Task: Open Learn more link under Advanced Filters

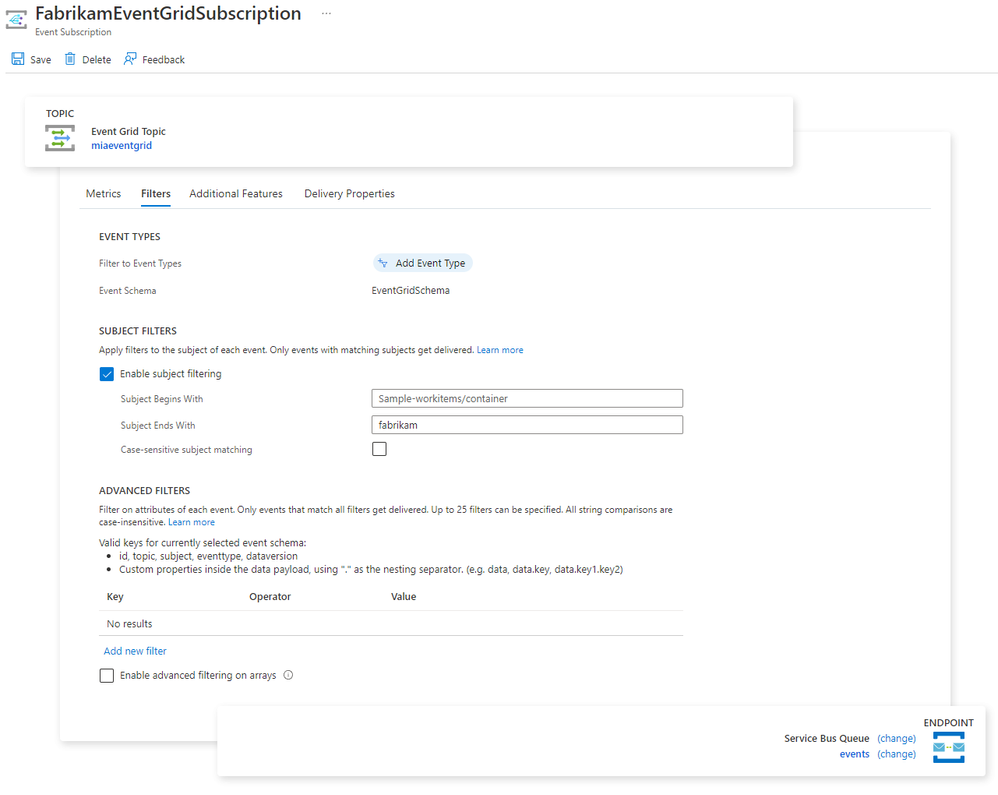Action: click(191, 522)
